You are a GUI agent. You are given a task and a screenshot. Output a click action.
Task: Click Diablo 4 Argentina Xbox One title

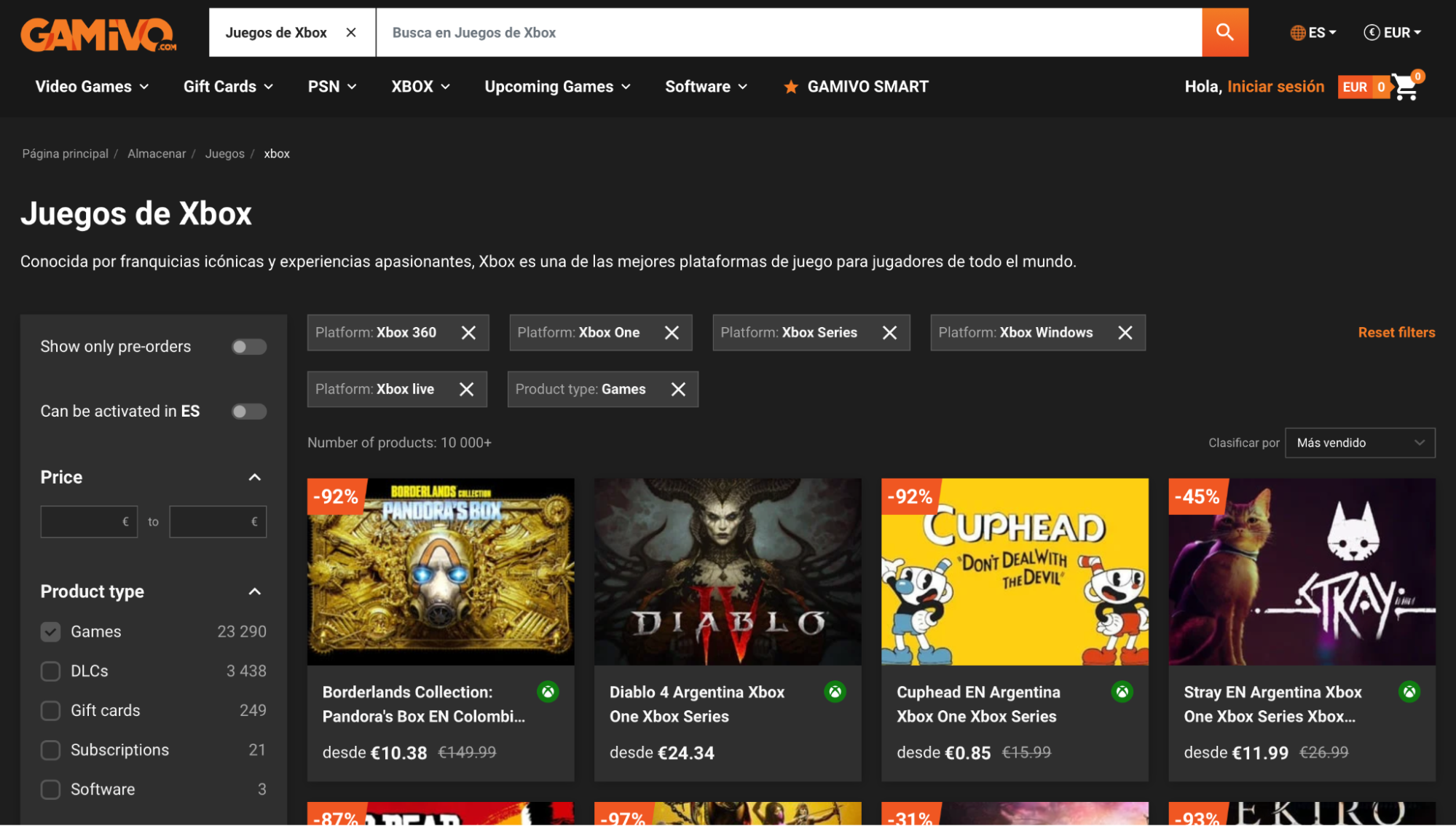point(697,704)
